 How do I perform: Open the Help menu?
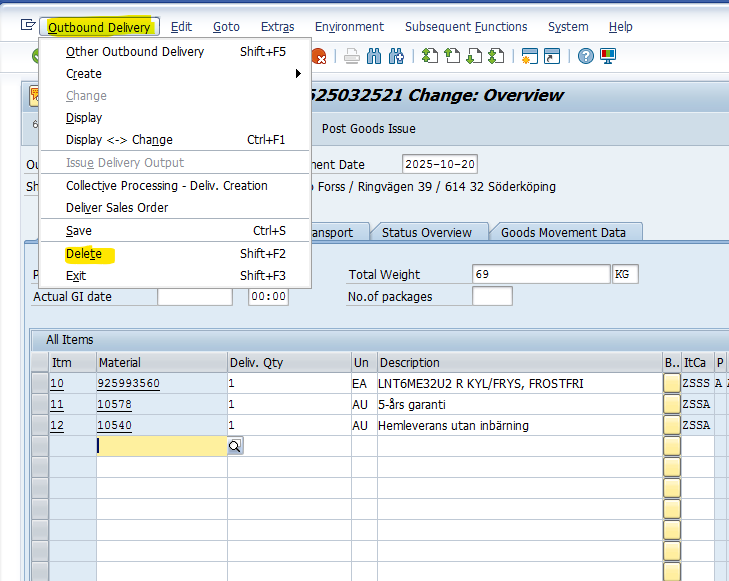pyautogui.click(x=621, y=27)
